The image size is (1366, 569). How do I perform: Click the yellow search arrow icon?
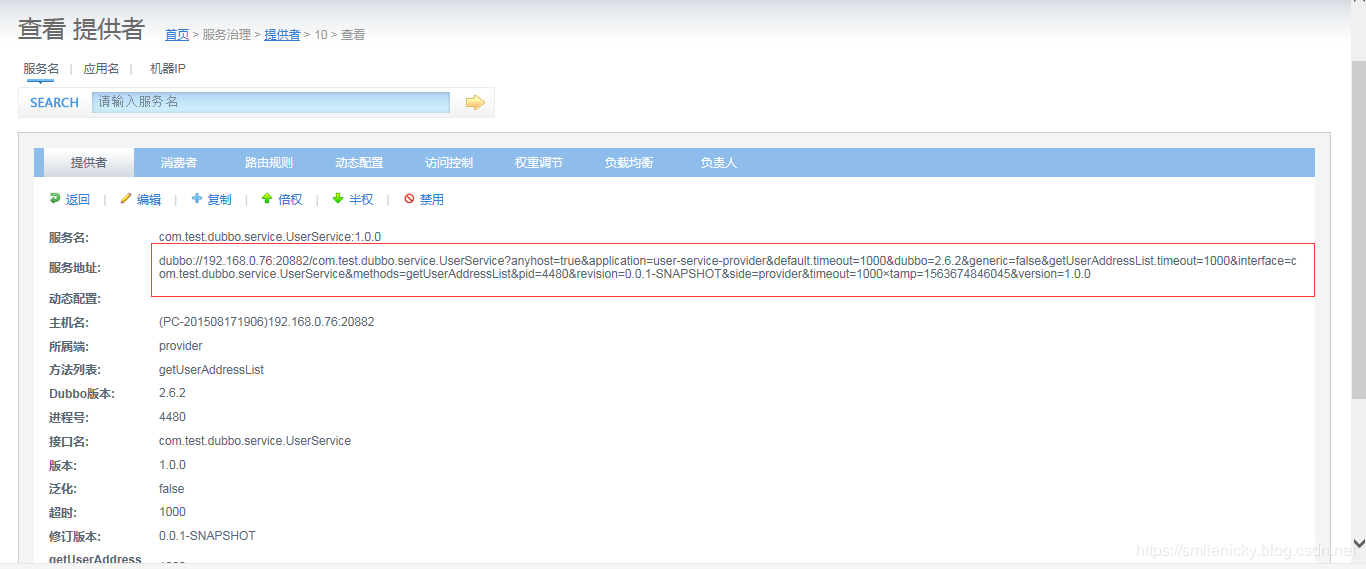pos(475,102)
